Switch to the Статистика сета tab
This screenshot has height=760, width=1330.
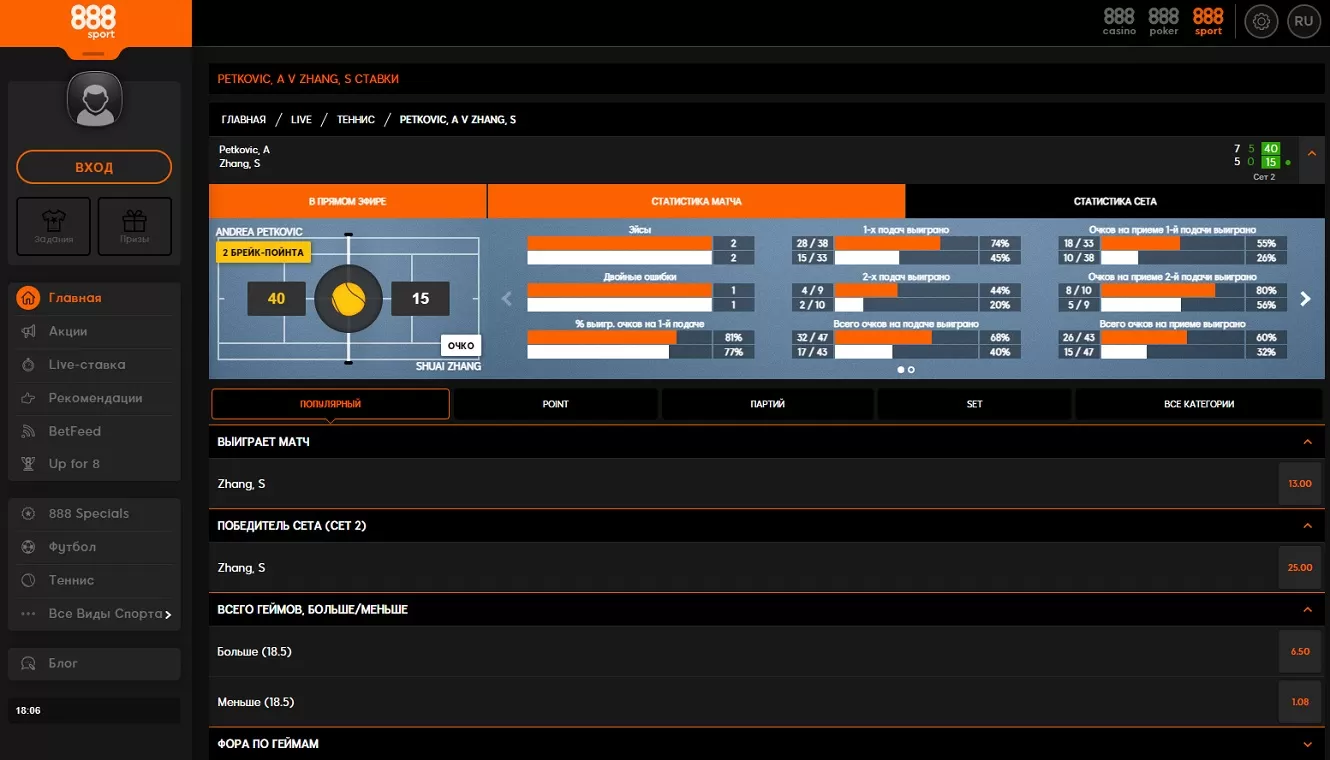[x=1114, y=201]
